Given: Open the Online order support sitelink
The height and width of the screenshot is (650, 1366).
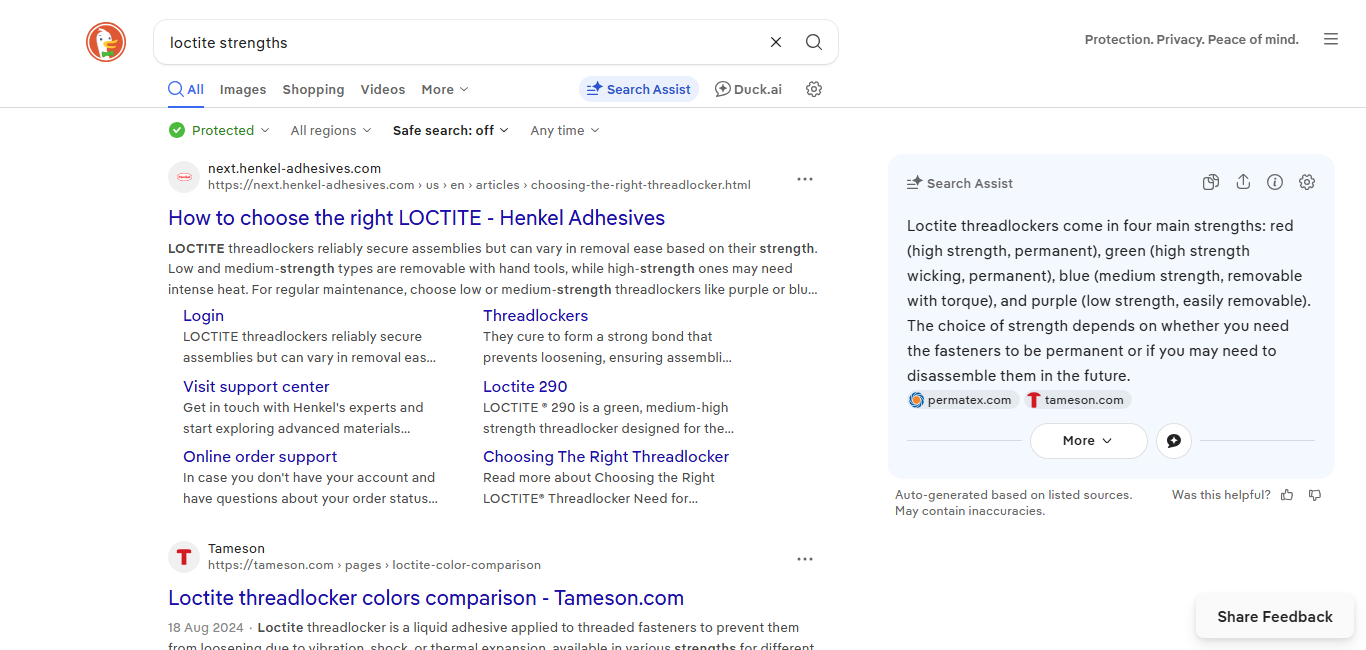Looking at the screenshot, I should (x=260, y=457).
